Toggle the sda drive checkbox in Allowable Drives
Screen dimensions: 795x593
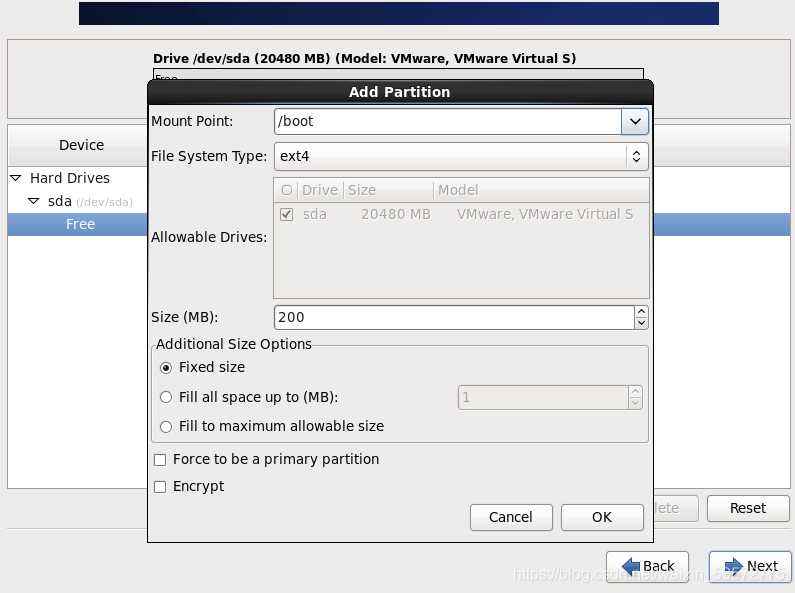coord(286,214)
